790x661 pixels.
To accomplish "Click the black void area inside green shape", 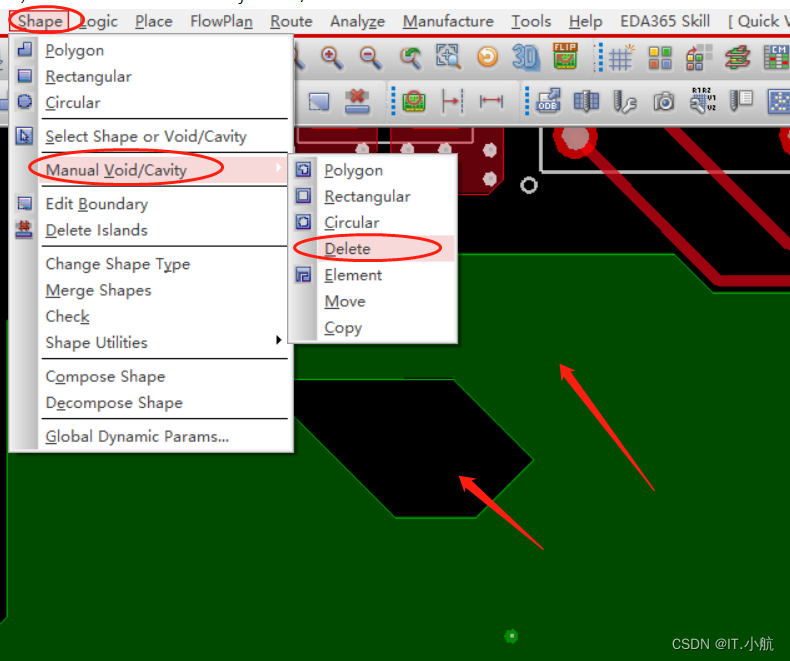I will [x=410, y=450].
